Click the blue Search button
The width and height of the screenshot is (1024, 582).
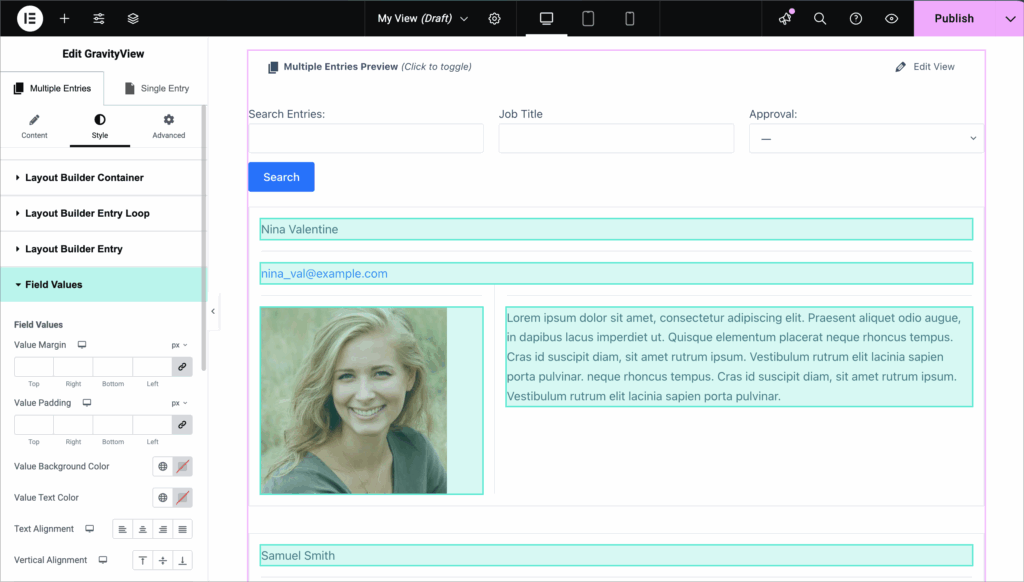(281, 177)
